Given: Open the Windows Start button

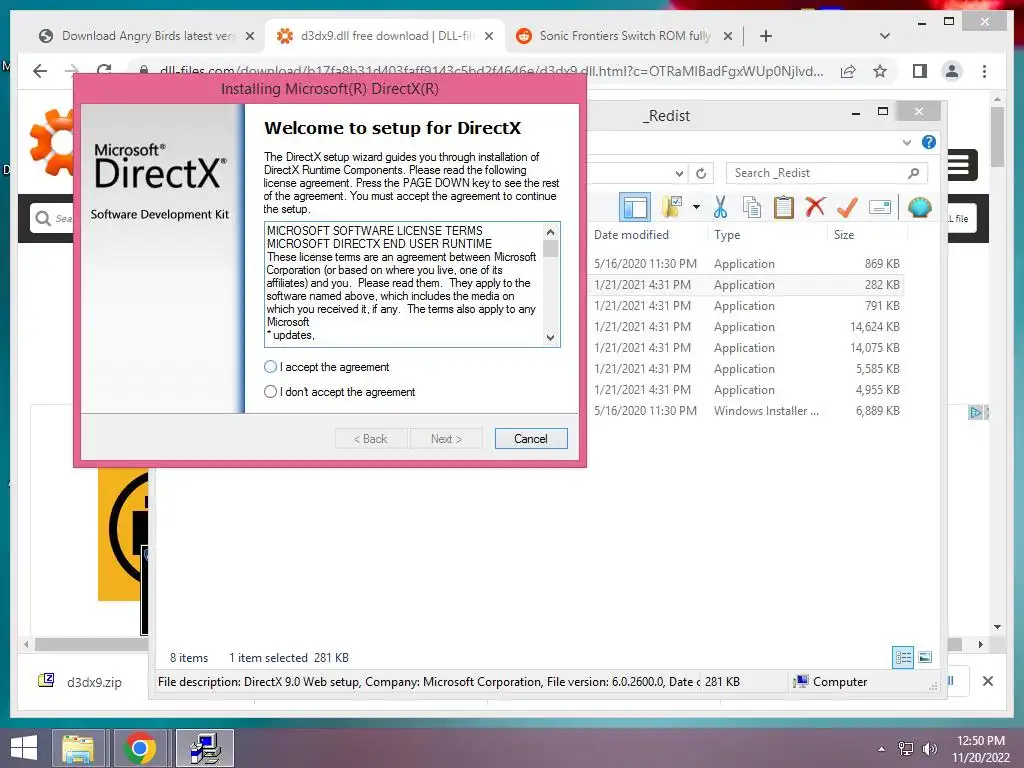Looking at the screenshot, I should 24,748.
